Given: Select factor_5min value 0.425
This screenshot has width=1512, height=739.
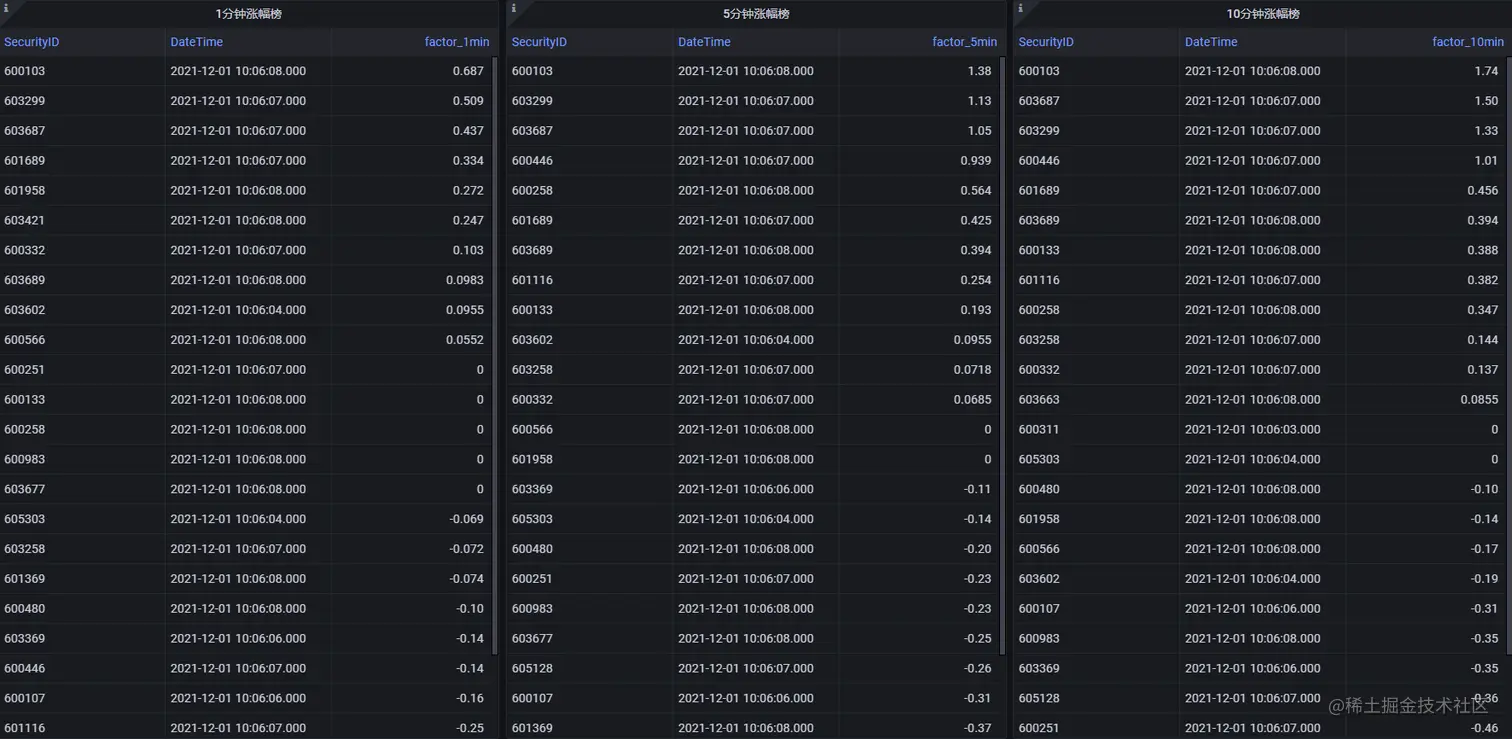Looking at the screenshot, I should point(975,221).
